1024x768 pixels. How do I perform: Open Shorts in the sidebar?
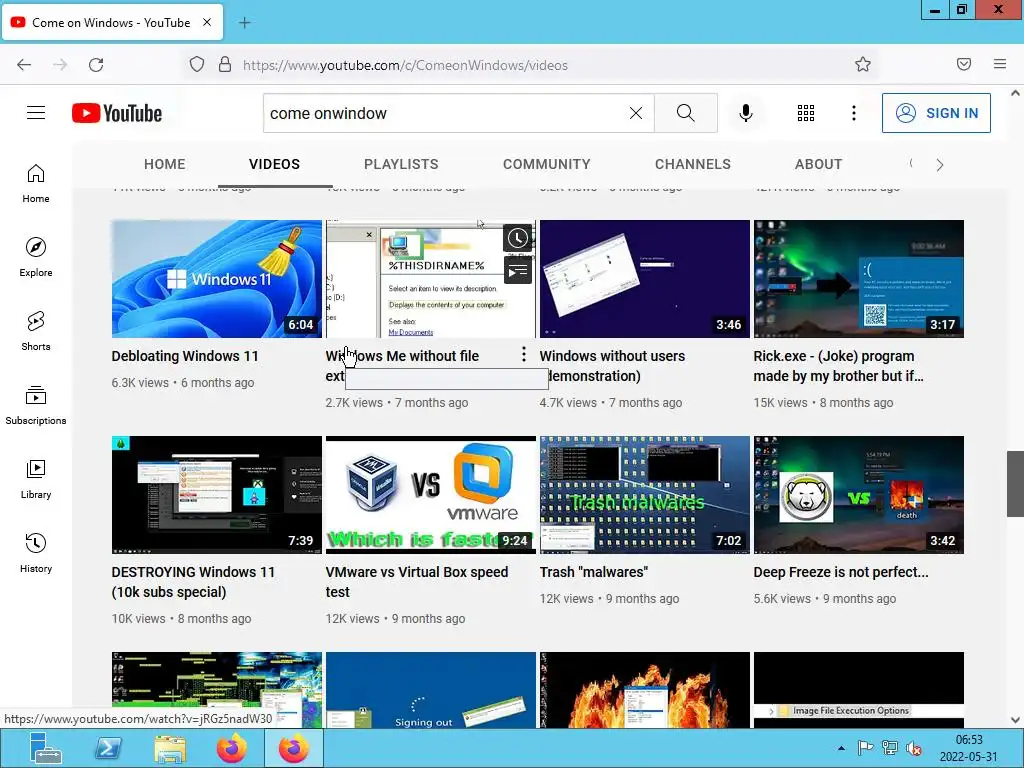36,330
